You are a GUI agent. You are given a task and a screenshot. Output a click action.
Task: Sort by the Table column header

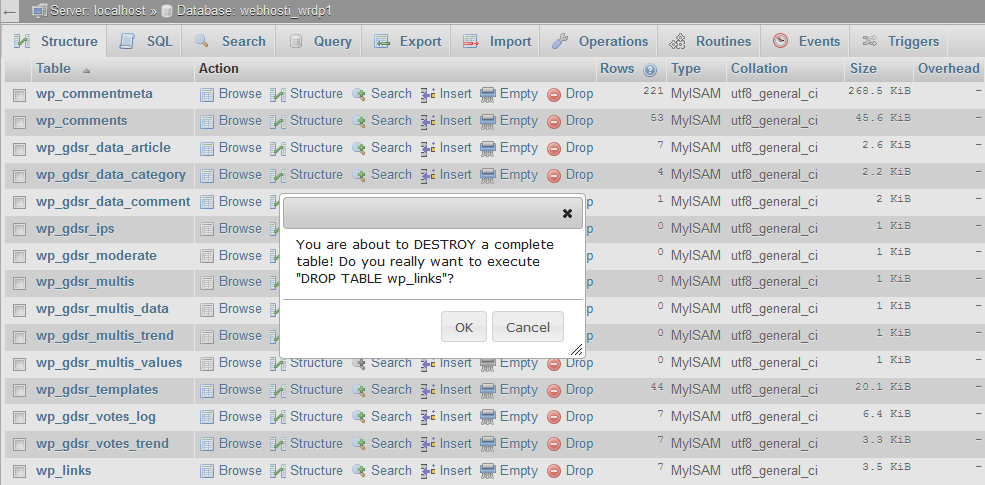53,69
